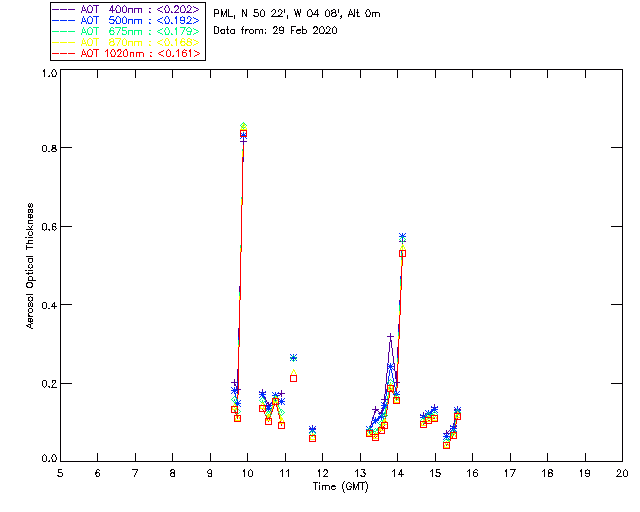Click the AOT 400nm legend entry
The height and width of the screenshot is (512, 640).
(128, 8)
